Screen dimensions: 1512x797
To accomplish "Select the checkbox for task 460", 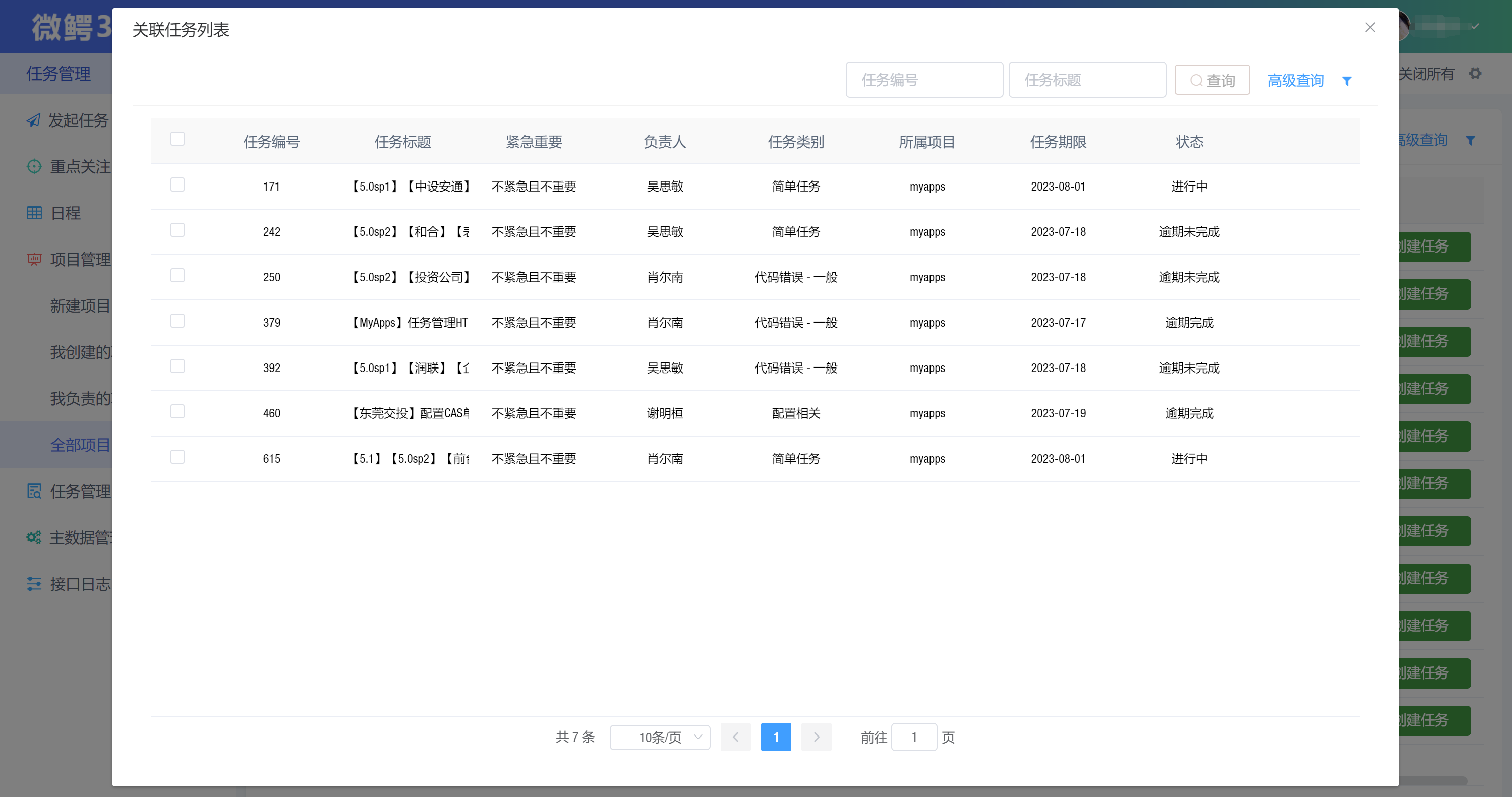I will pos(177,411).
